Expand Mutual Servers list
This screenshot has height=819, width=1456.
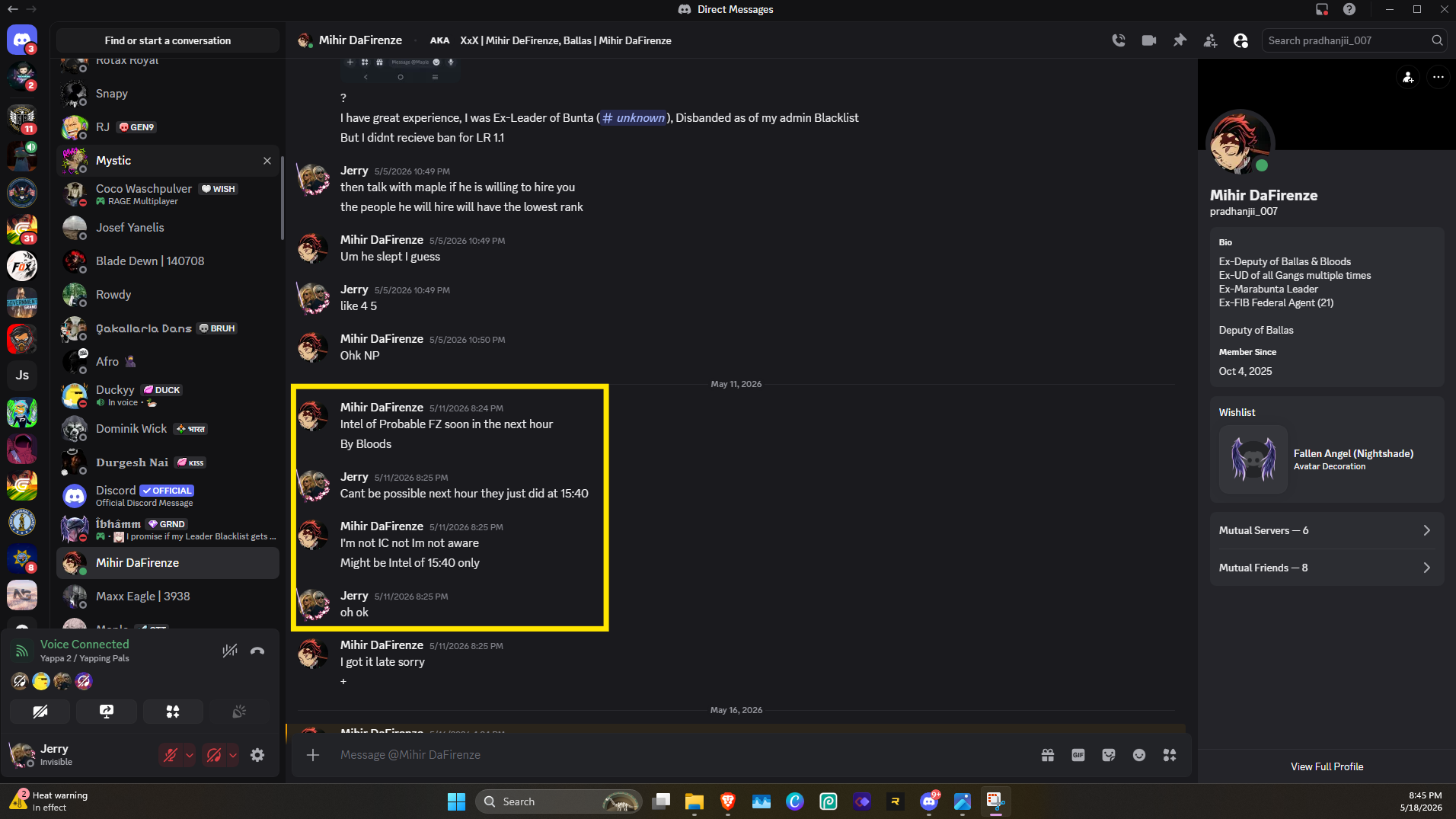tap(1327, 530)
